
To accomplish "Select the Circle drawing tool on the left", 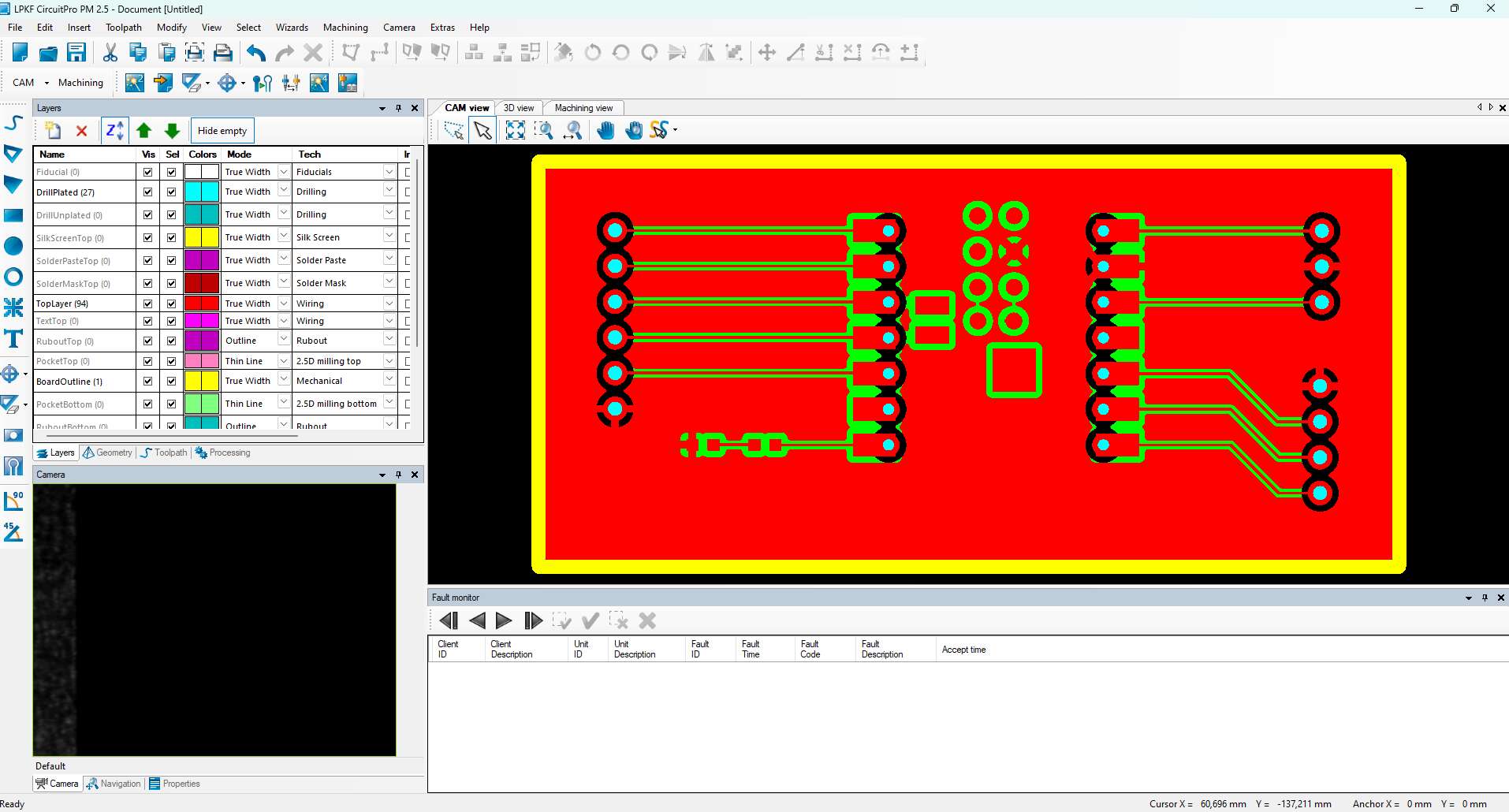I will (13, 277).
